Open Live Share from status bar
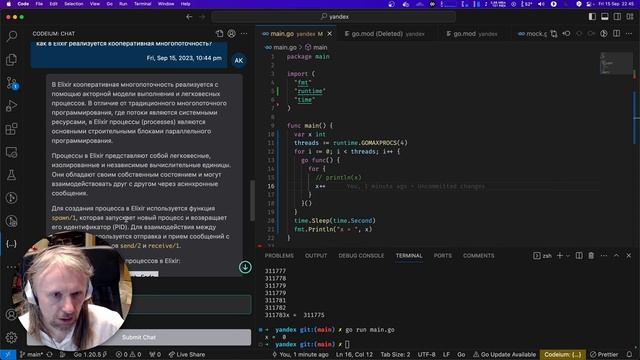 187,354
